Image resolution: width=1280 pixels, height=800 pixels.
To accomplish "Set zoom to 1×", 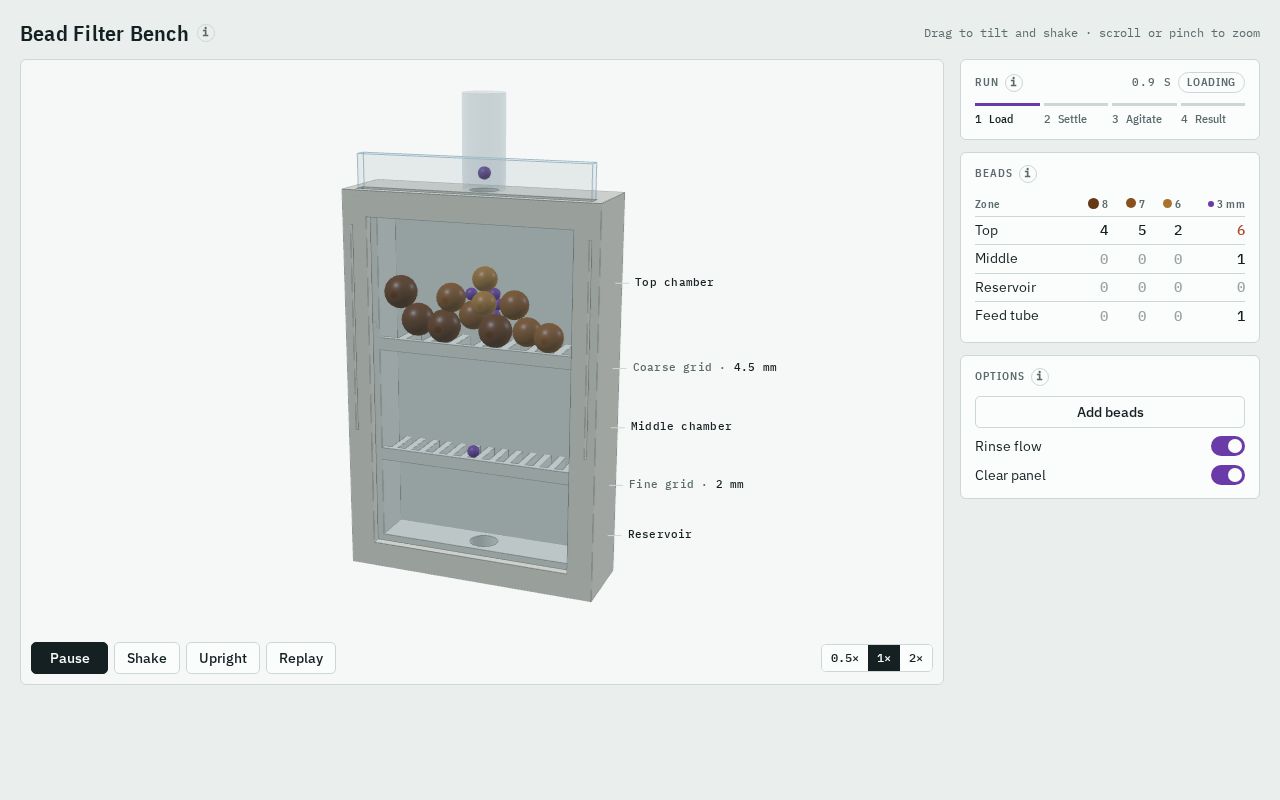I will [x=884, y=658].
